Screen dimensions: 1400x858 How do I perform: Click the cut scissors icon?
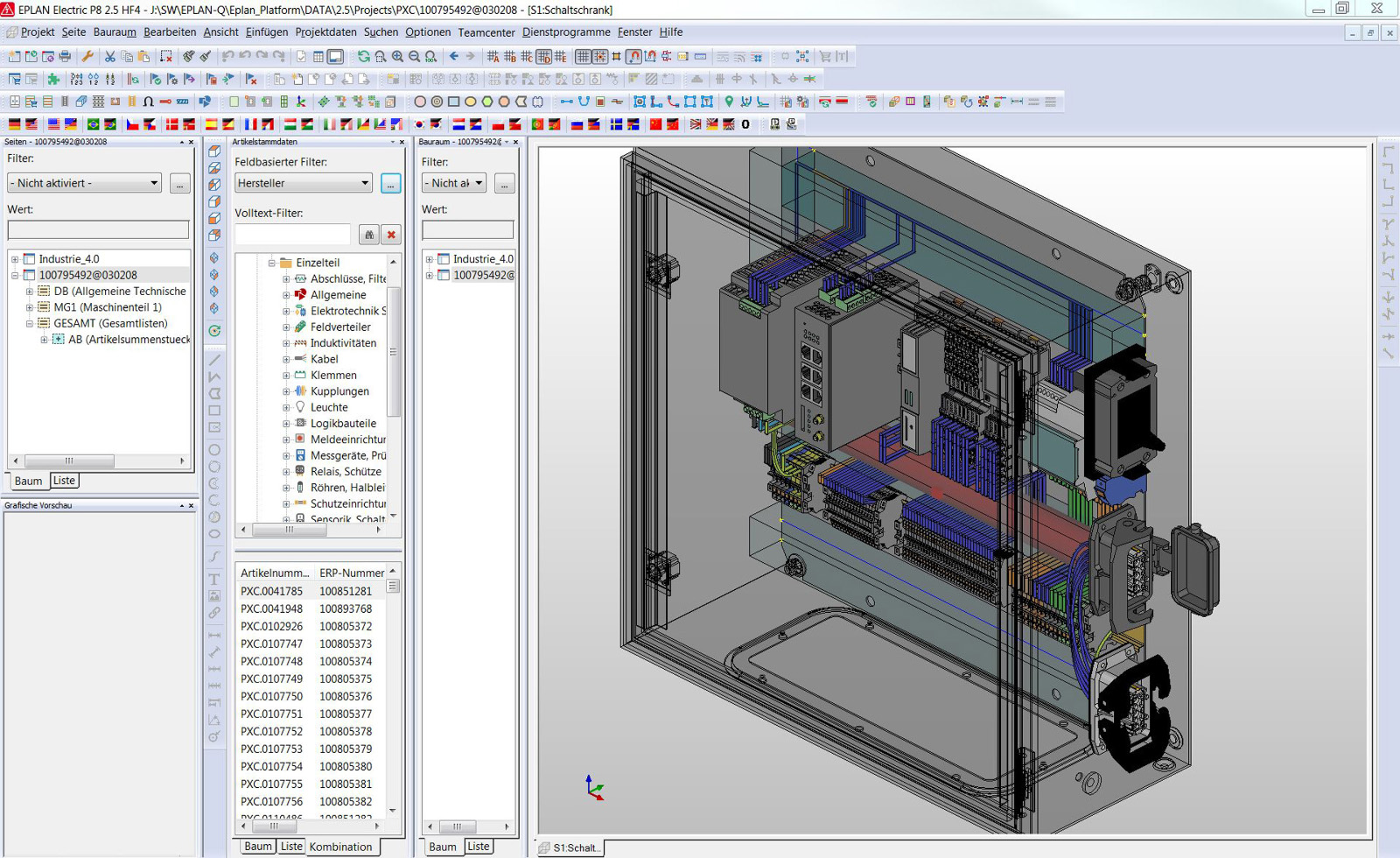click(110, 57)
